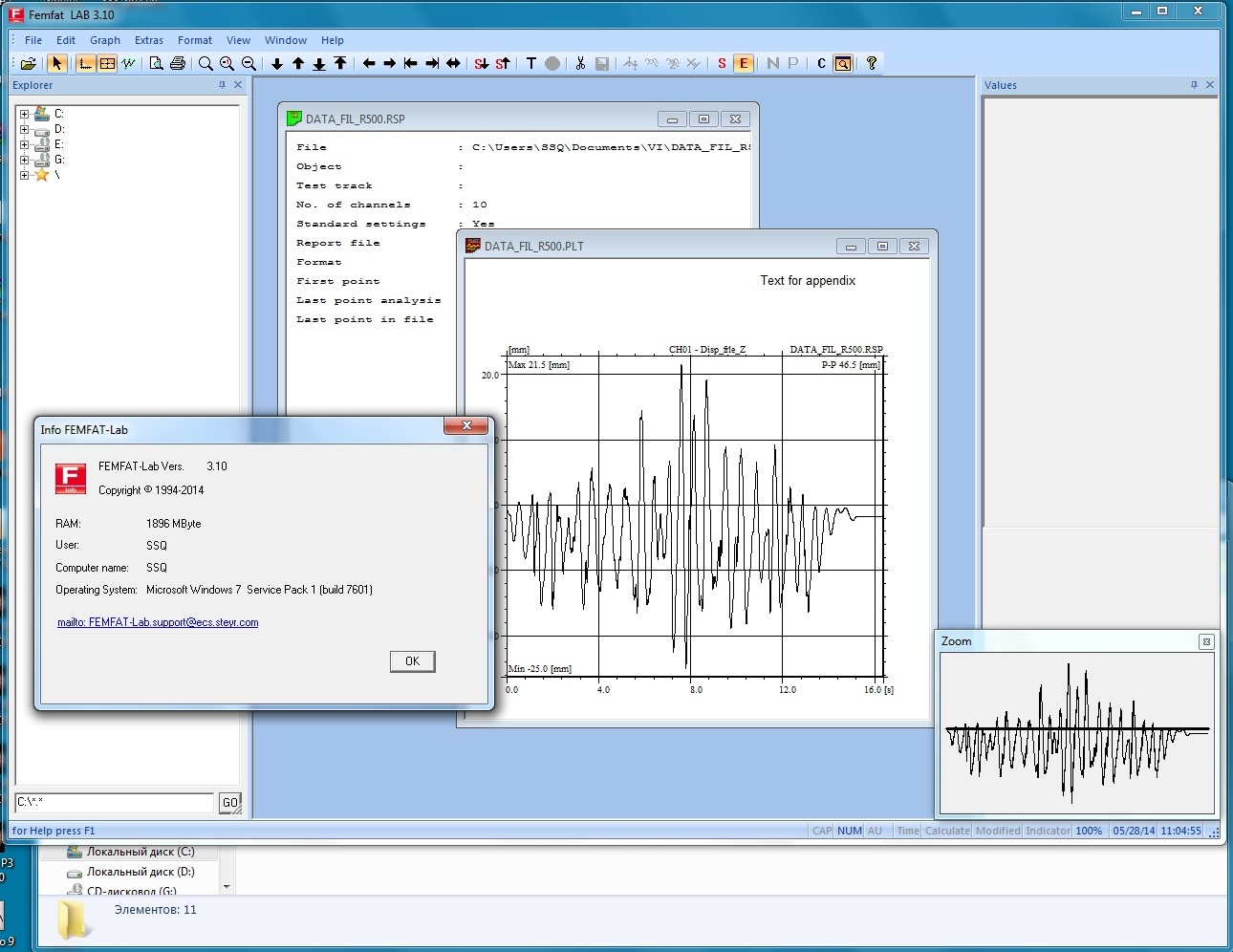Open the FEMFAT-Lab support mailto link

158,622
